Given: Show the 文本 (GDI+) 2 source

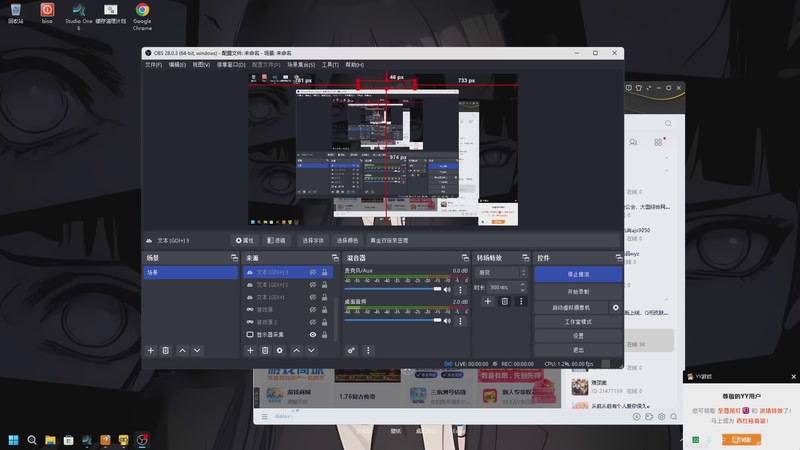Looking at the screenshot, I should 313,285.
